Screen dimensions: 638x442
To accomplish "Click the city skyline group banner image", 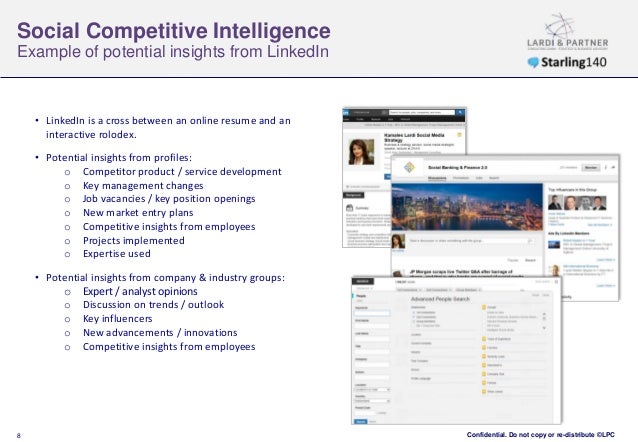I will pos(467,207).
